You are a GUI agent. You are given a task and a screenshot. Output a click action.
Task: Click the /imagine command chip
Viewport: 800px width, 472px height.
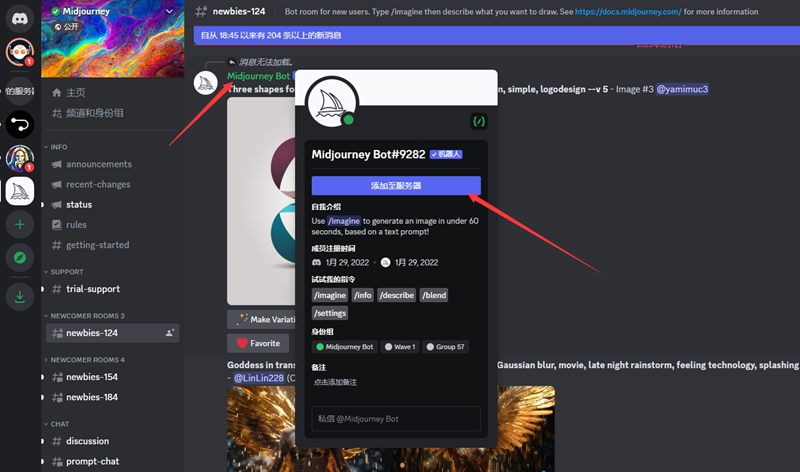tap(330, 295)
